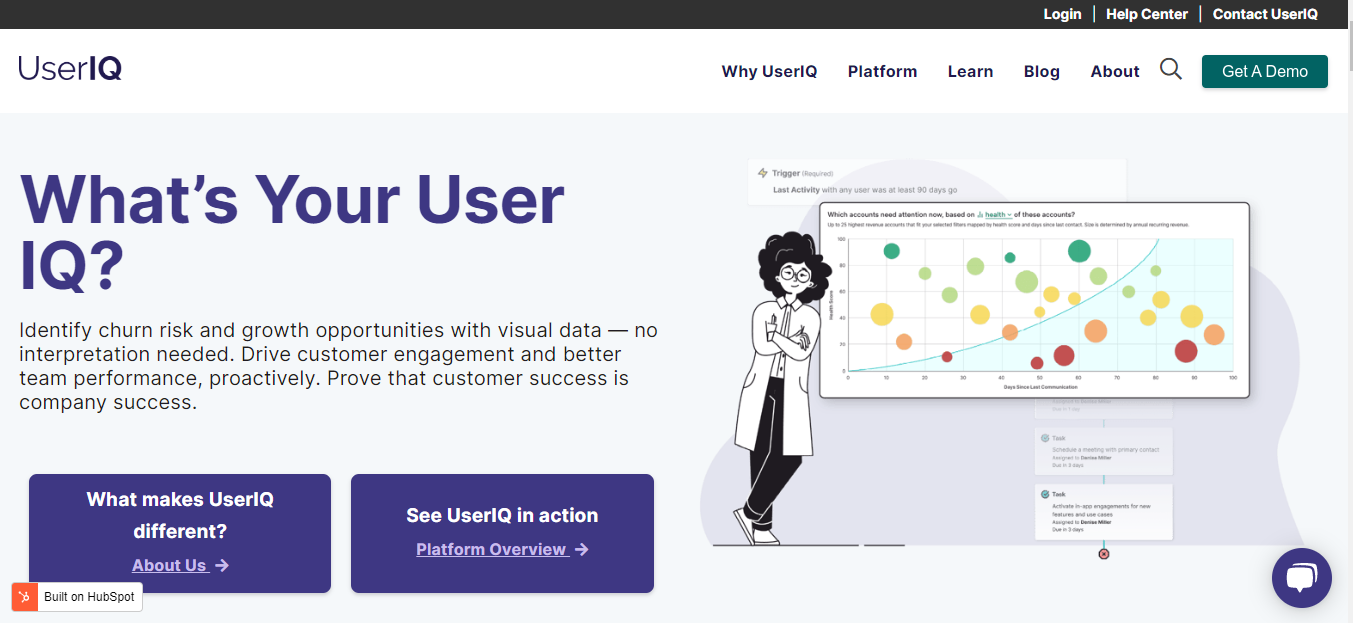Click the accounts bubble chart image
The image size is (1353, 623).
[1034, 300]
